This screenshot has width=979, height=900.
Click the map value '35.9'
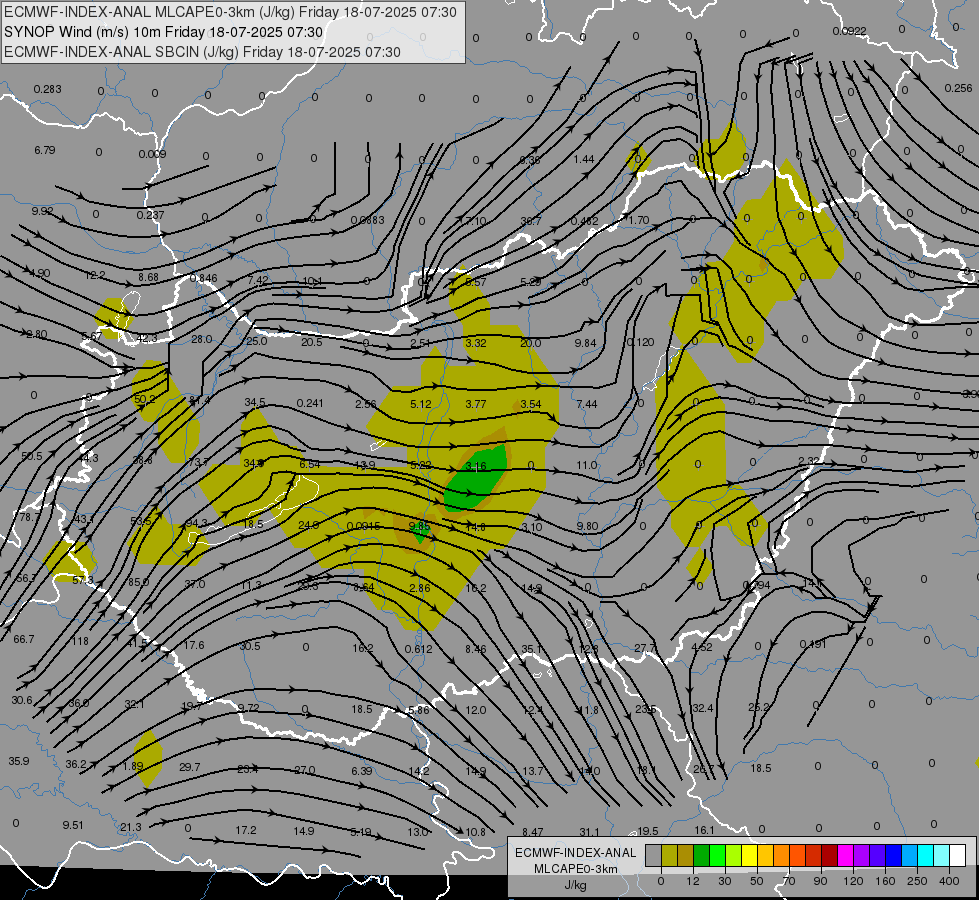[19, 761]
